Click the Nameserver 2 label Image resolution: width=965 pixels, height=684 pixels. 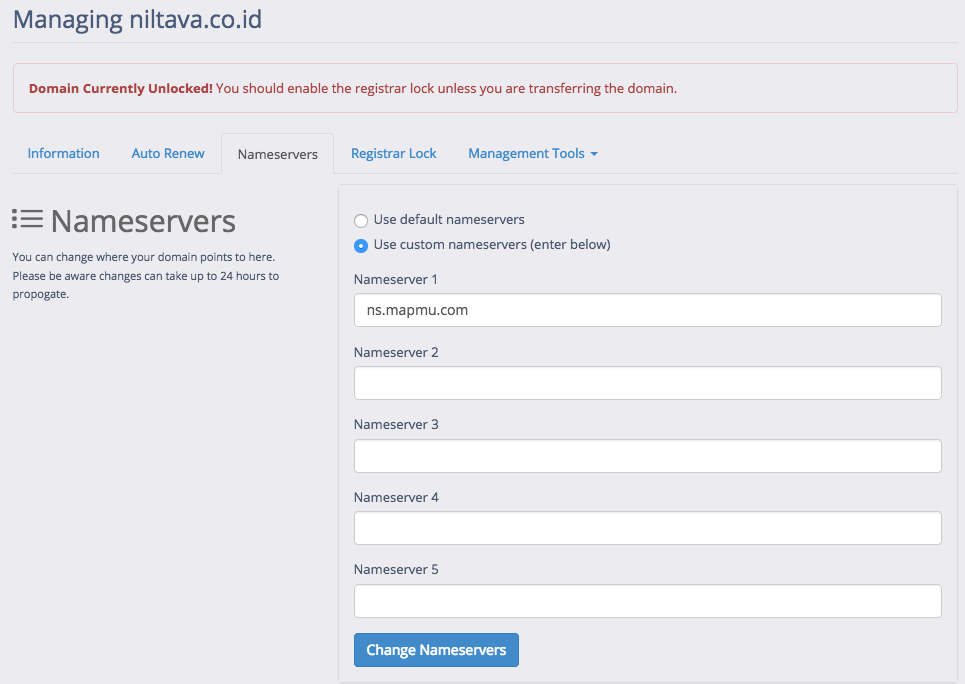tap(396, 352)
